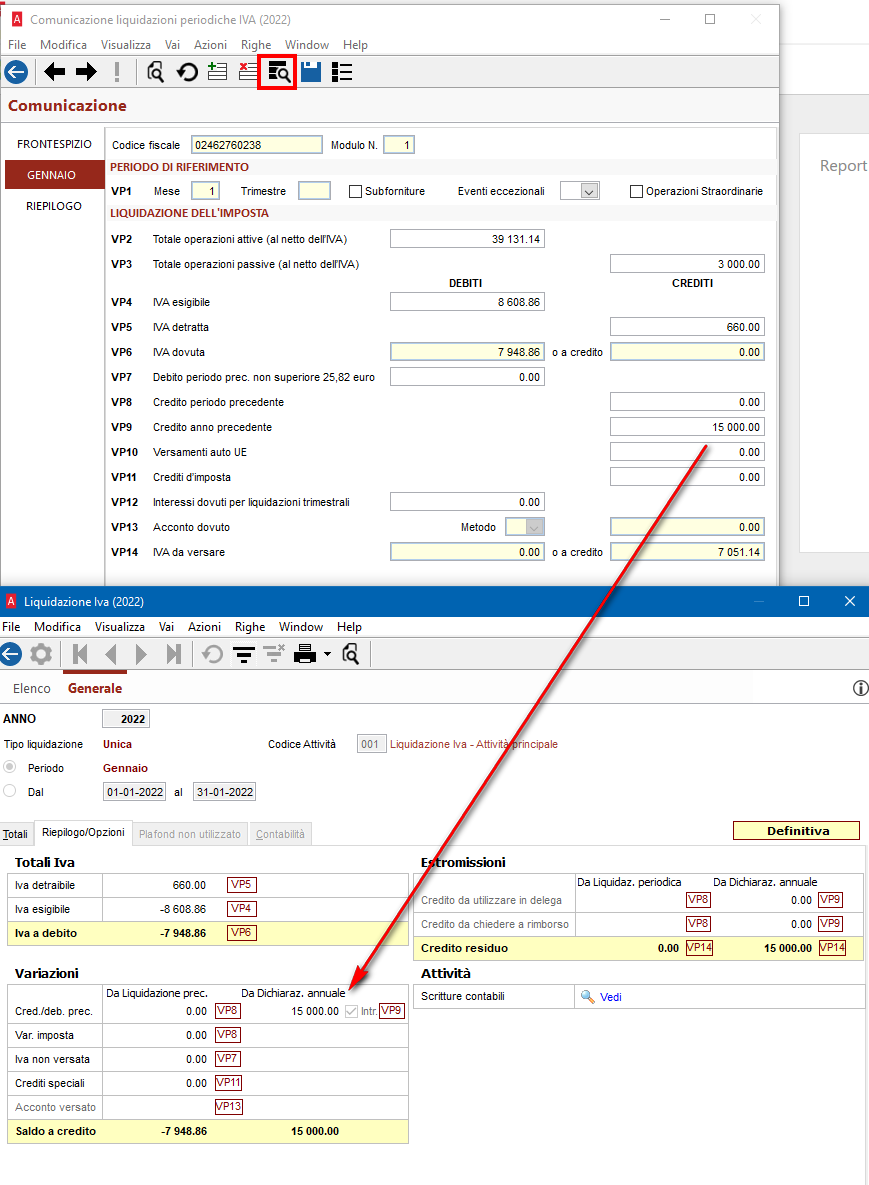Select Periodo radio button

(10, 767)
